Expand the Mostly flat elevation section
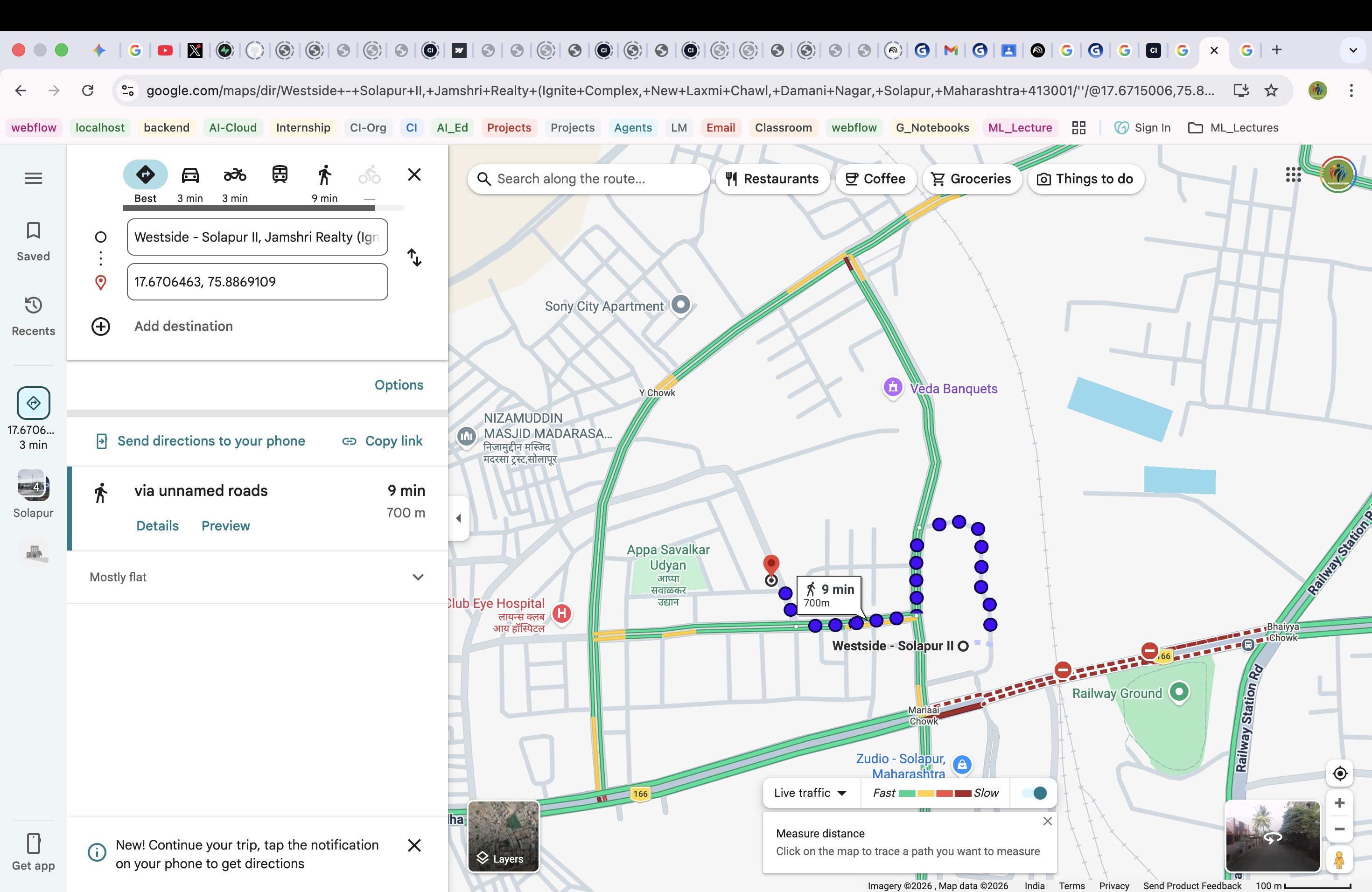1372x892 pixels. 418,577
